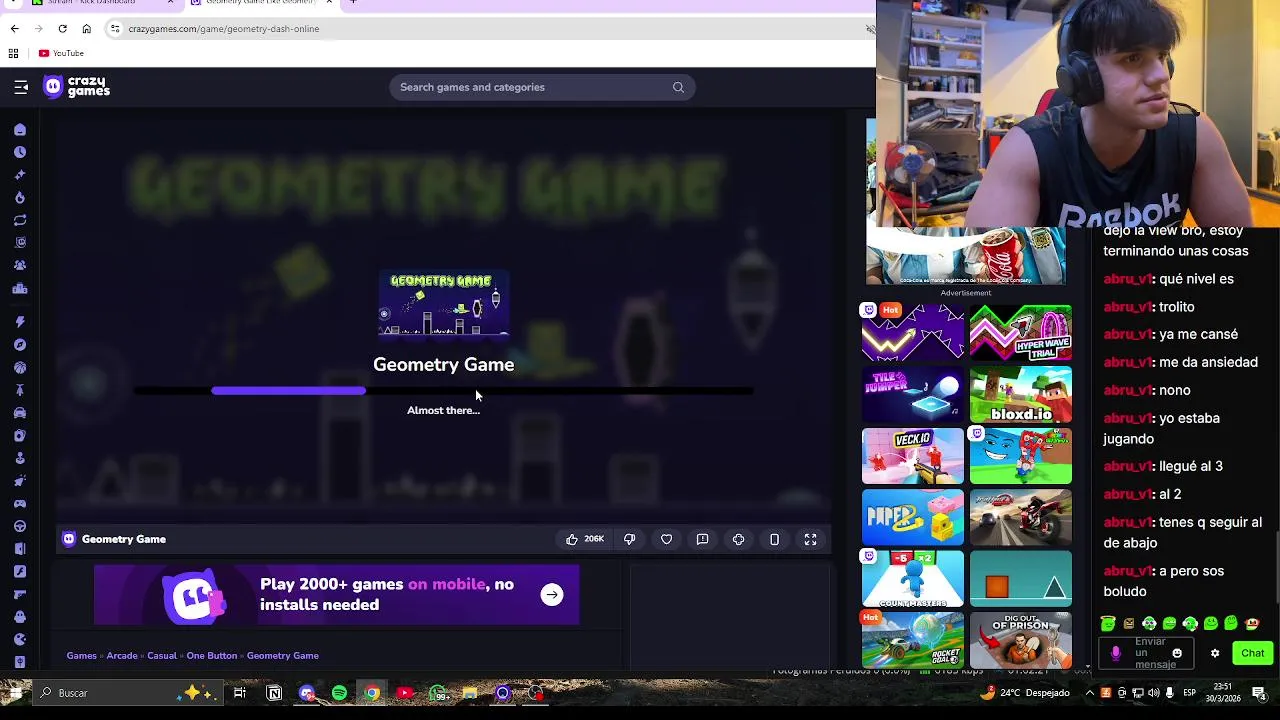Screen dimensions: 1280x720
Task: Open the door escape category in sidebar
Action: pyautogui.click(x=20, y=549)
